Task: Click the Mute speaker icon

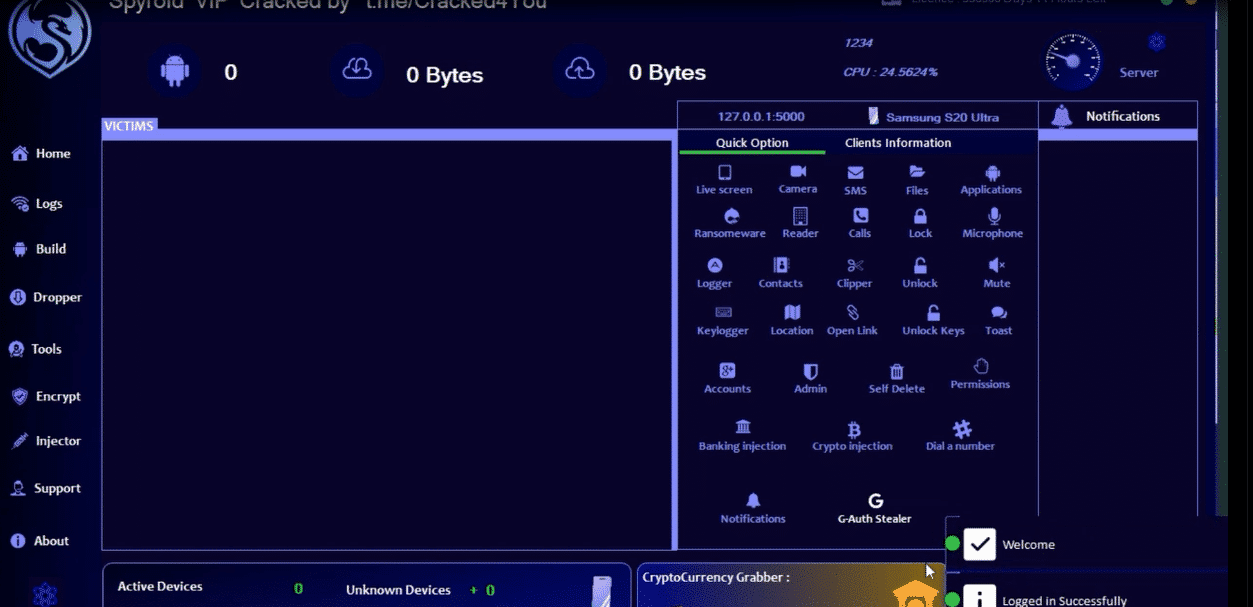Action: 996,265
